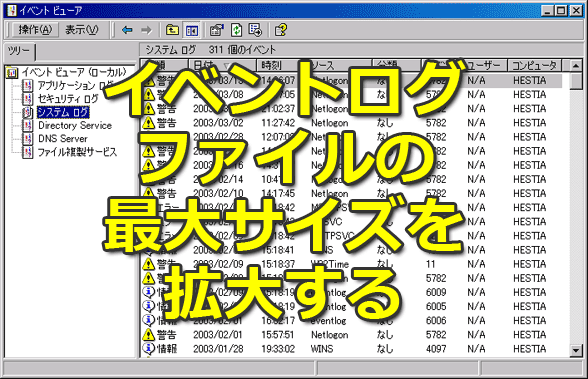Click the ファイル複製サービス log icon
The width and height of the screenshot is (588, 379).
coord(28,152)
